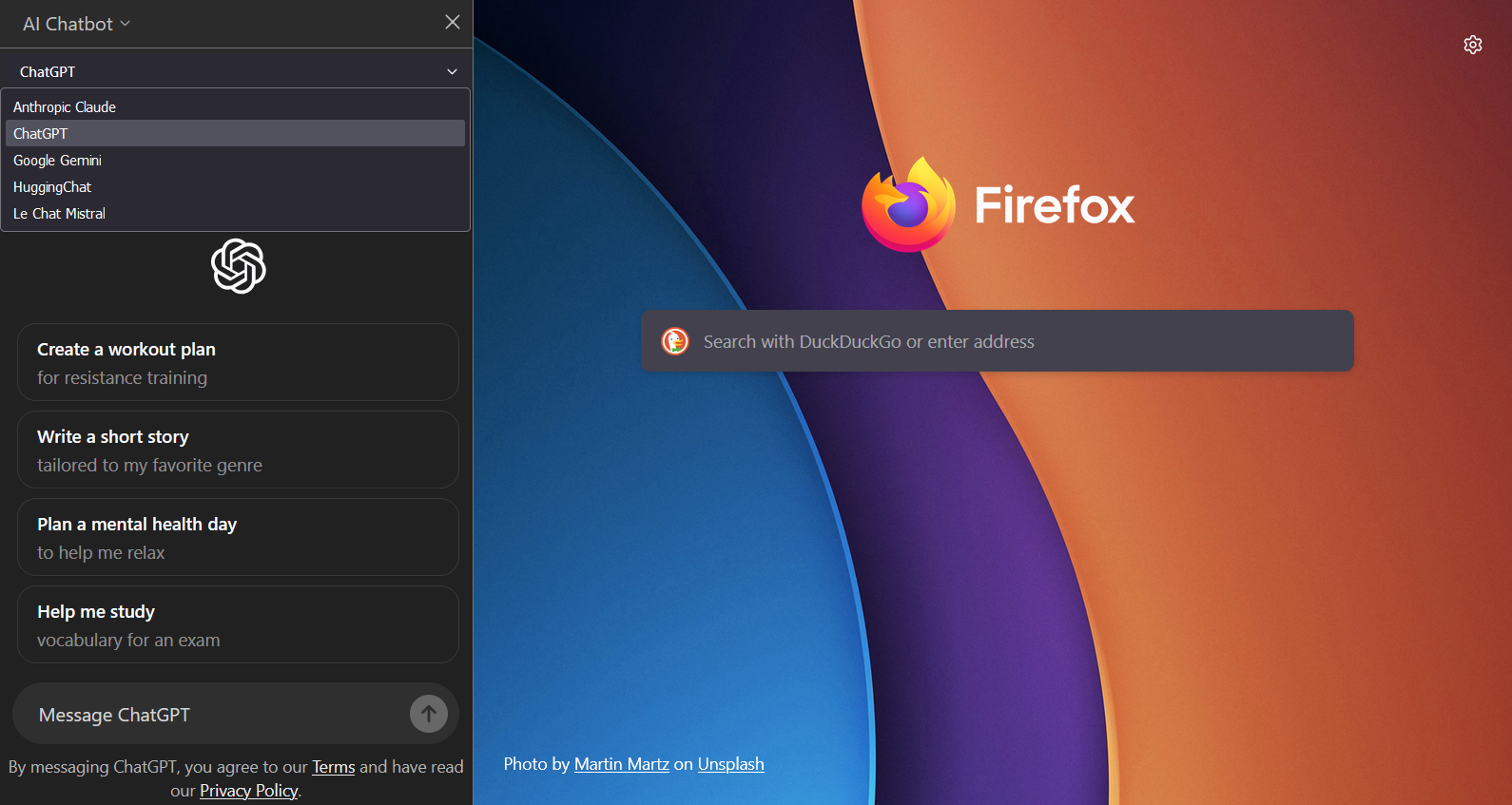This screenshot has height=805, width=1512.
Task: Select the Write a short story suggestion
Action: click(x=238, y=450)
